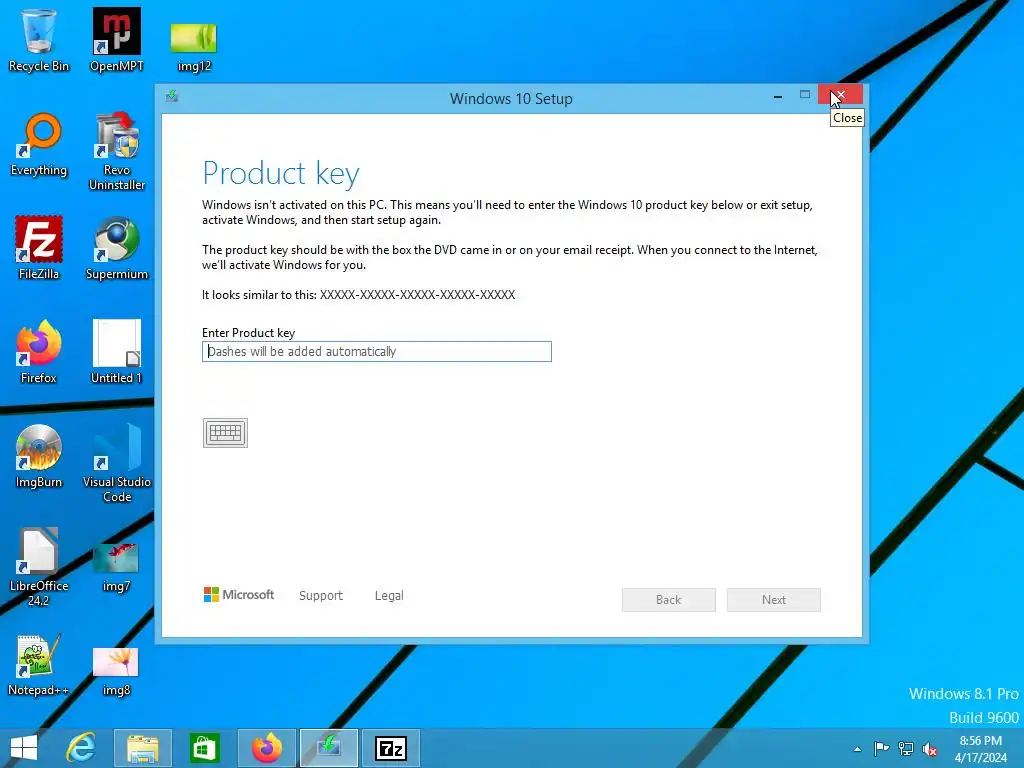Open 7-Zip from the taskbar

pos(391,748)
